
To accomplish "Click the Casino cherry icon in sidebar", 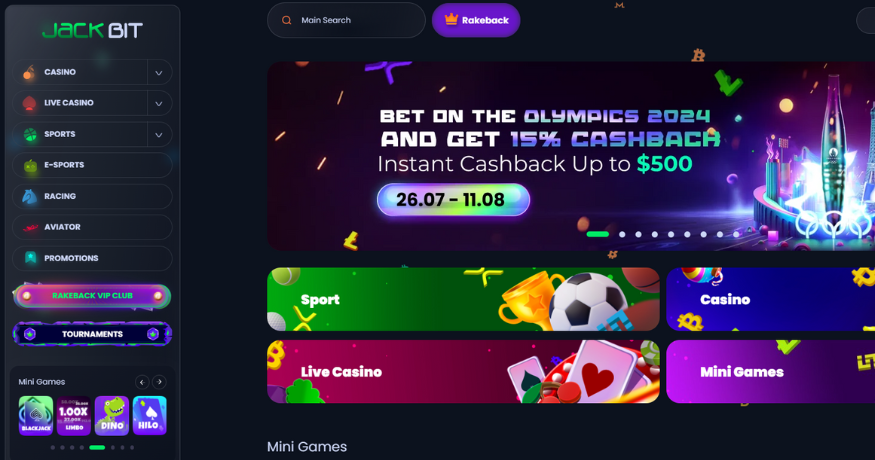I will [x=29, y=72].
